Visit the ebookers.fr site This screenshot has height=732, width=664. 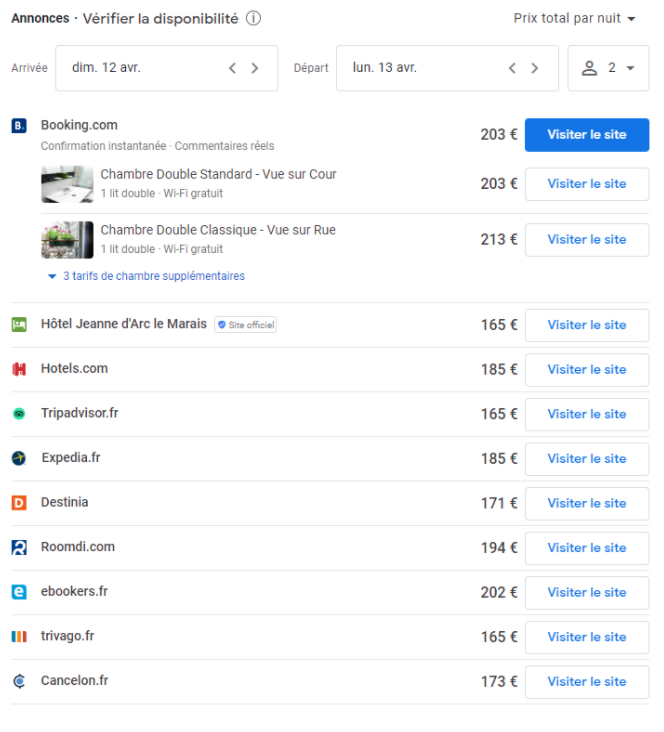coord(587,593)
